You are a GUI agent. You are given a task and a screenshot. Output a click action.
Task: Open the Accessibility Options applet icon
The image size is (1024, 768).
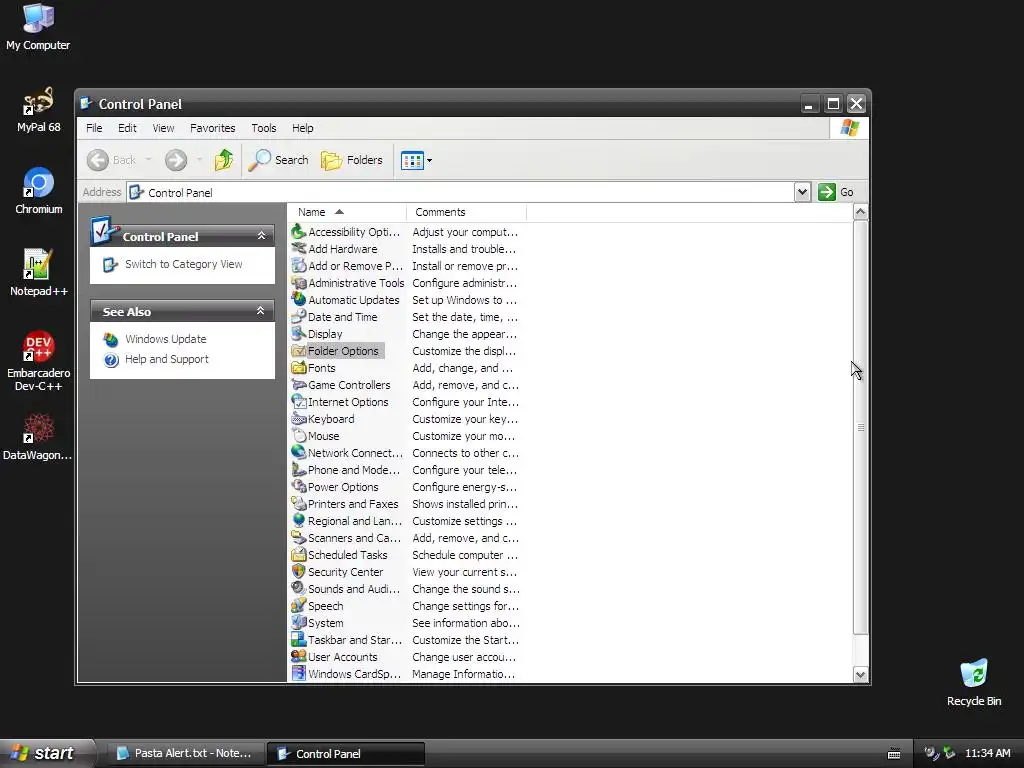coord(298,232)
